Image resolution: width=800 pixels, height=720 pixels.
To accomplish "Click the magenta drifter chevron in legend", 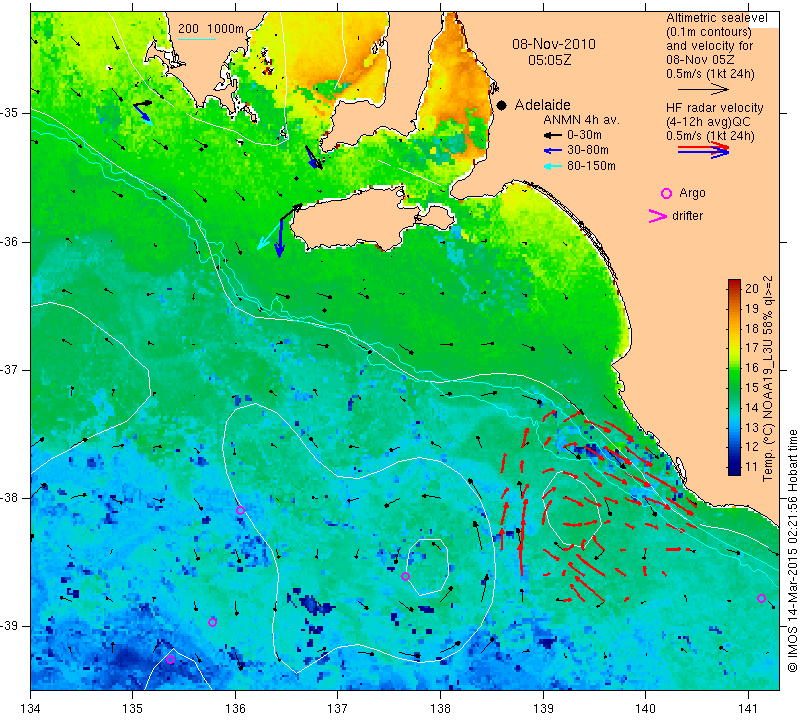I will pyautogui.click(x=658, y=216).
